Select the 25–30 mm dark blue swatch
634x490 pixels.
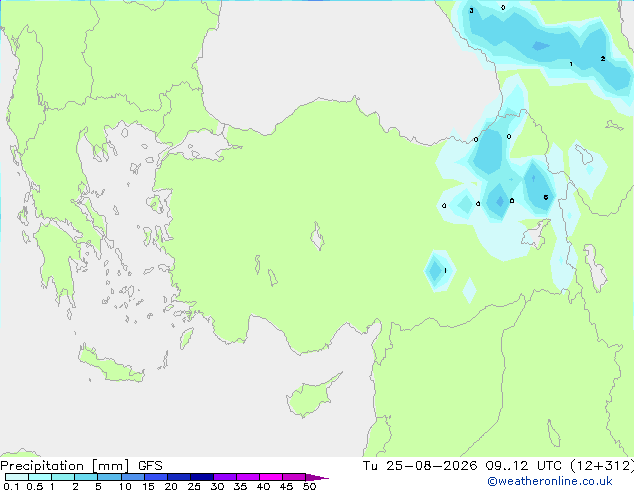(201, 477)
